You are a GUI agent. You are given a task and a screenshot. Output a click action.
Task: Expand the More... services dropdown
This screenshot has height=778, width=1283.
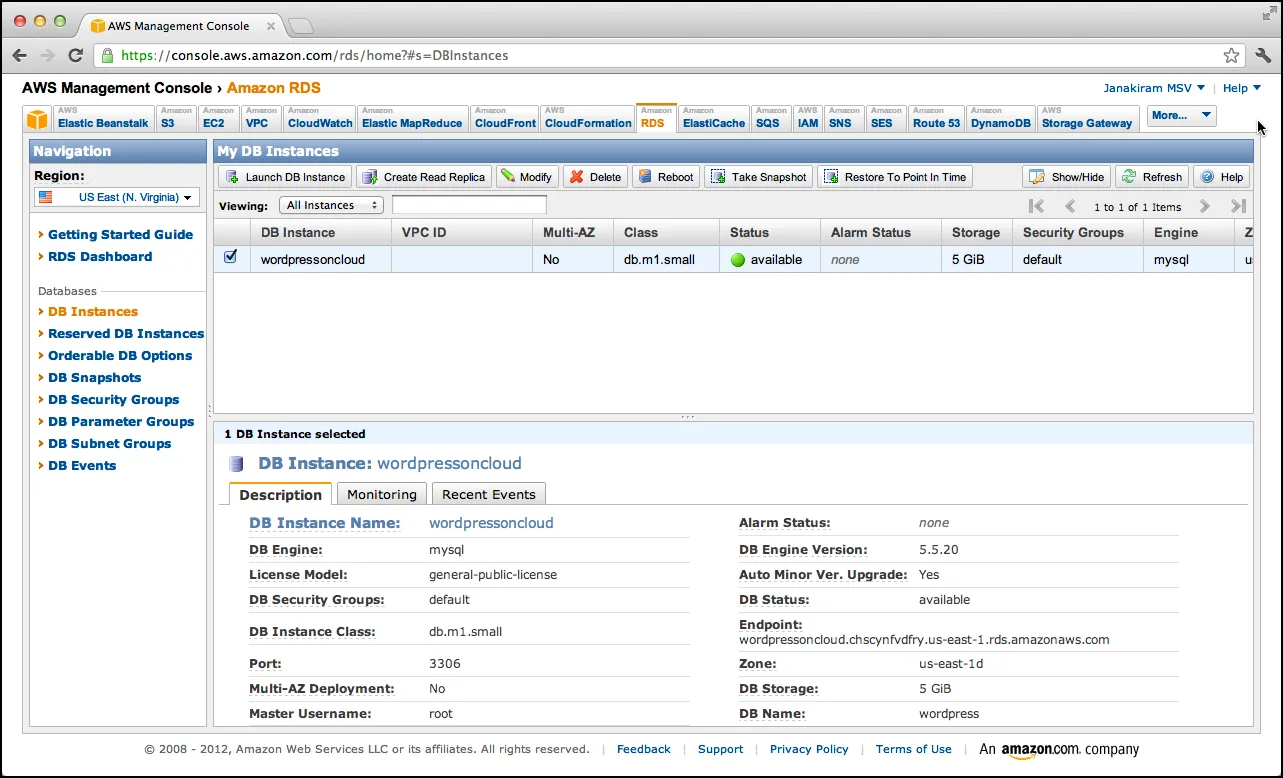1181,116
